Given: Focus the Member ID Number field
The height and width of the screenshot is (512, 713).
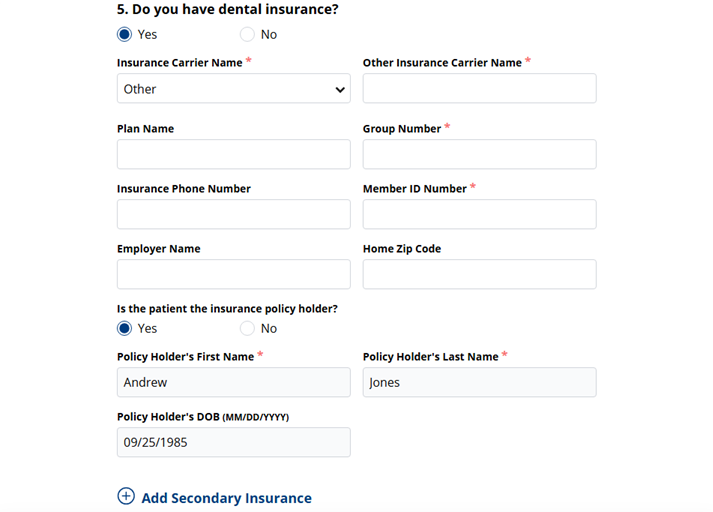Looking at the screenshot, I should pos(479,215).
